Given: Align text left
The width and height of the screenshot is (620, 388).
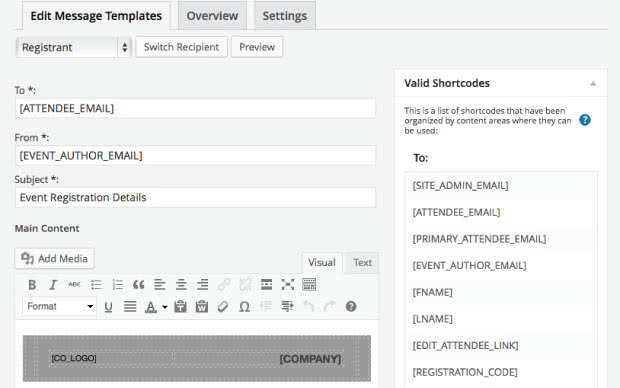Looking at the screenshot, I should [x=160, y=285].
